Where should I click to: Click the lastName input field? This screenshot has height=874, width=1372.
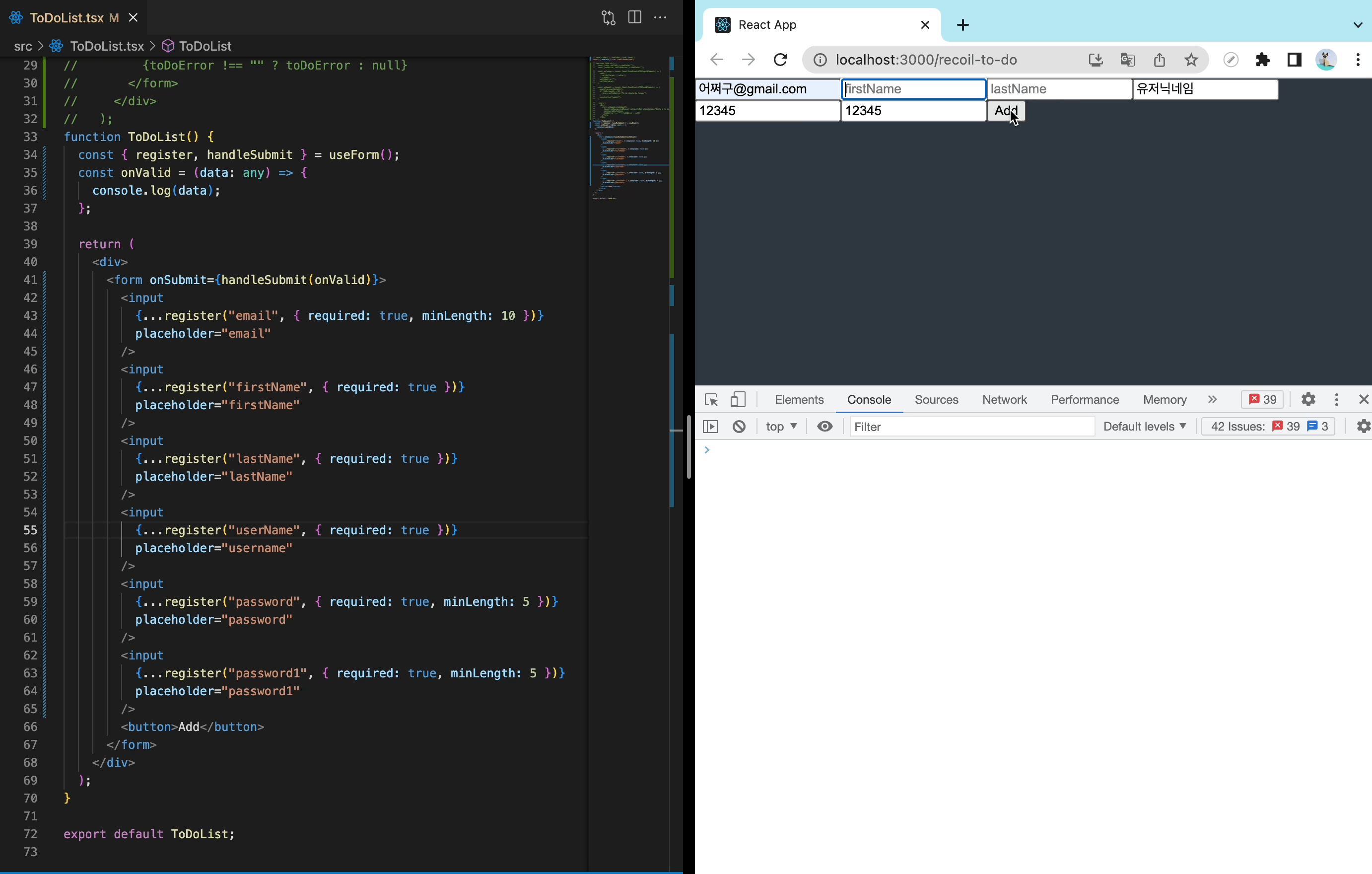pos(1059,89)
